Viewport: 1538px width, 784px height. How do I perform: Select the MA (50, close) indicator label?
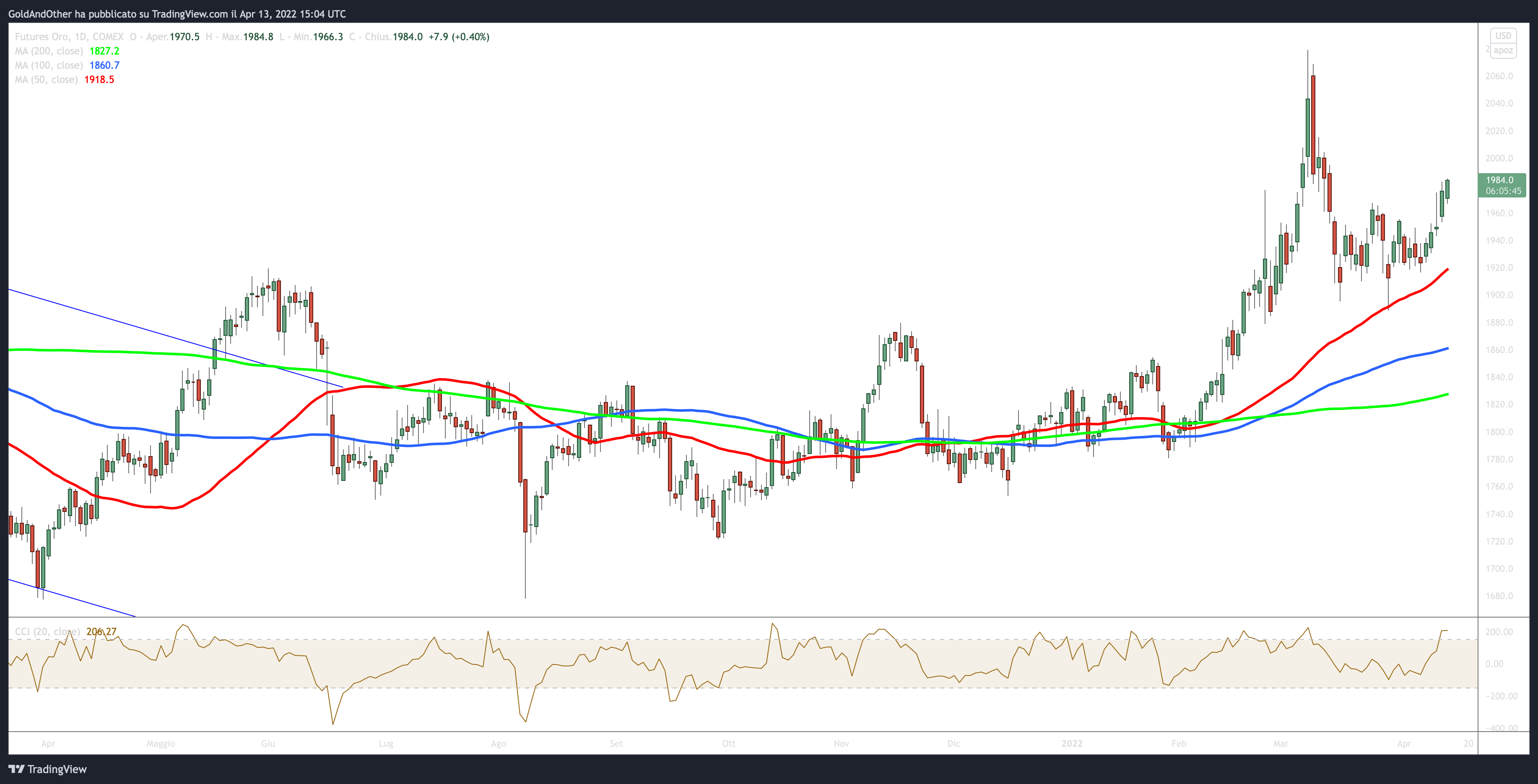[x=47, y=80]
